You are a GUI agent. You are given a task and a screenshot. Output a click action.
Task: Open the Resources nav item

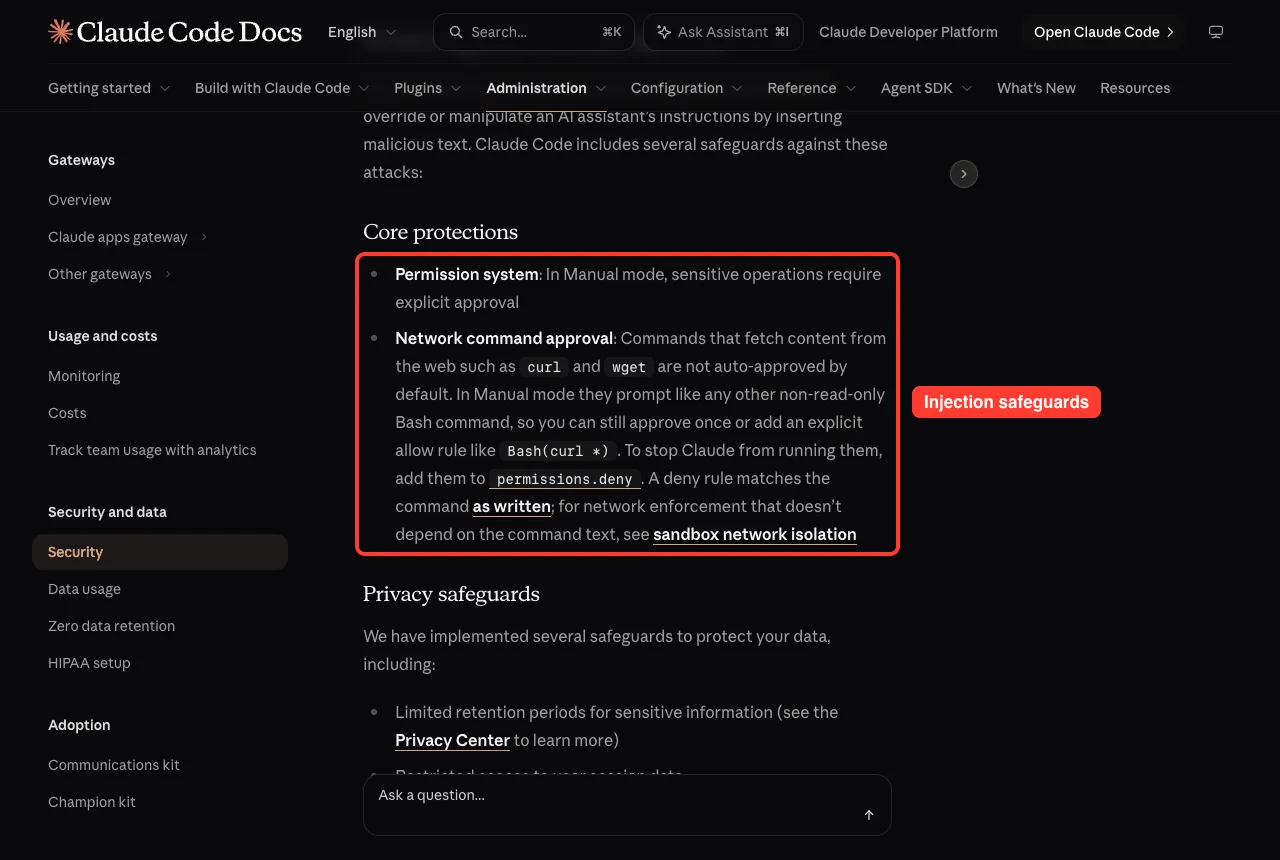(1135, 88)
